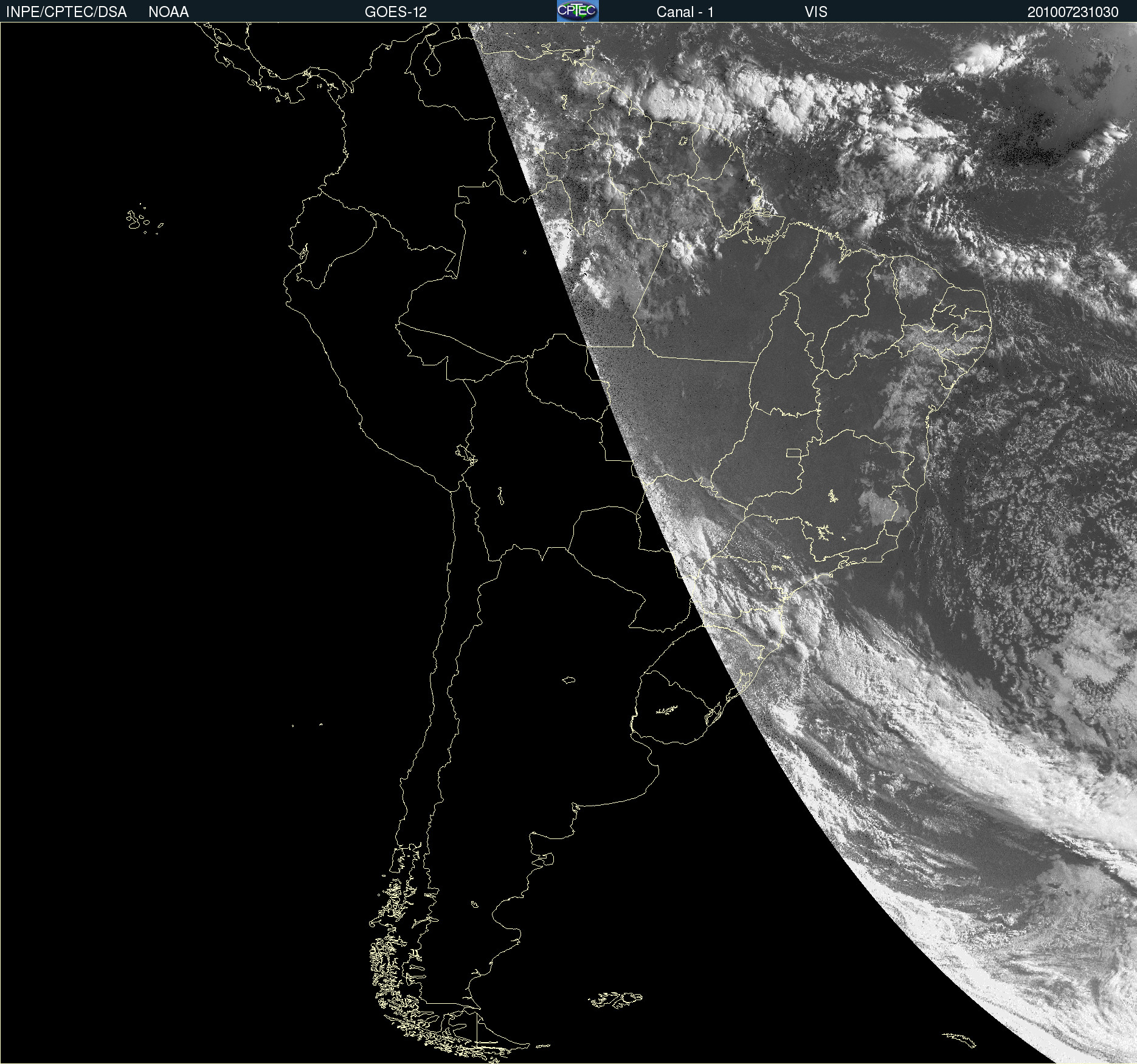This screenshot has height=1064, width=1137.
Task: Click the INPE/CPTEC/DSA header text
Action: (x=66, y=12)
